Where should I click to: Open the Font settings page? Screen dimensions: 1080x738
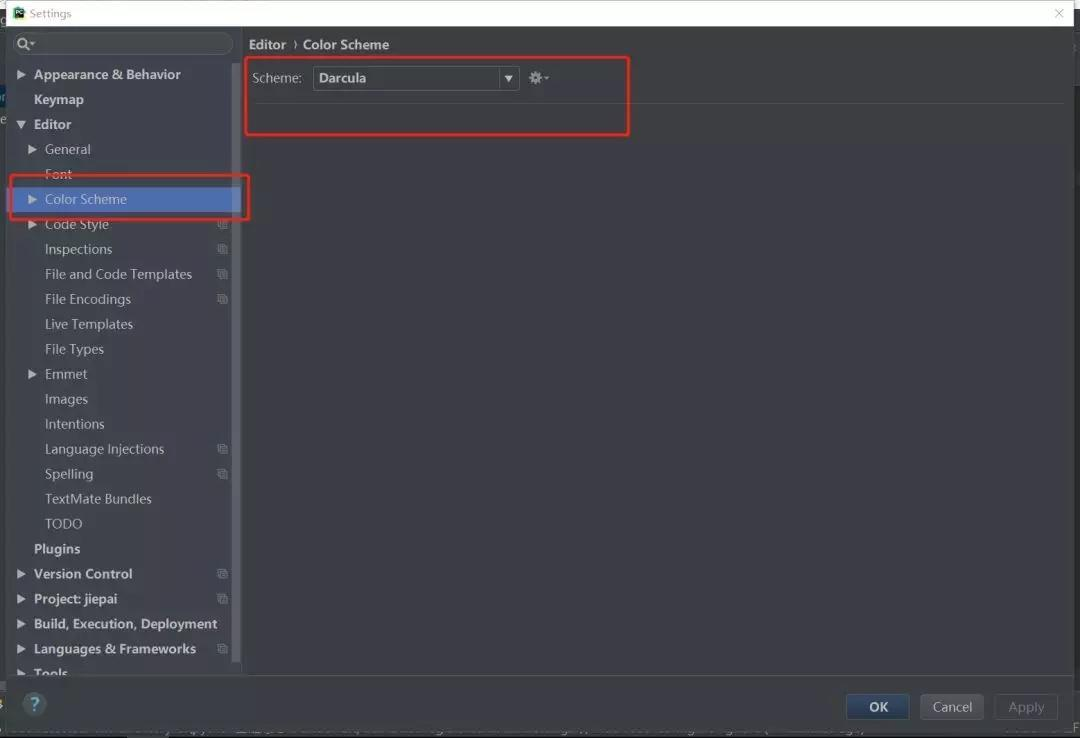click(x=59, y=174)
